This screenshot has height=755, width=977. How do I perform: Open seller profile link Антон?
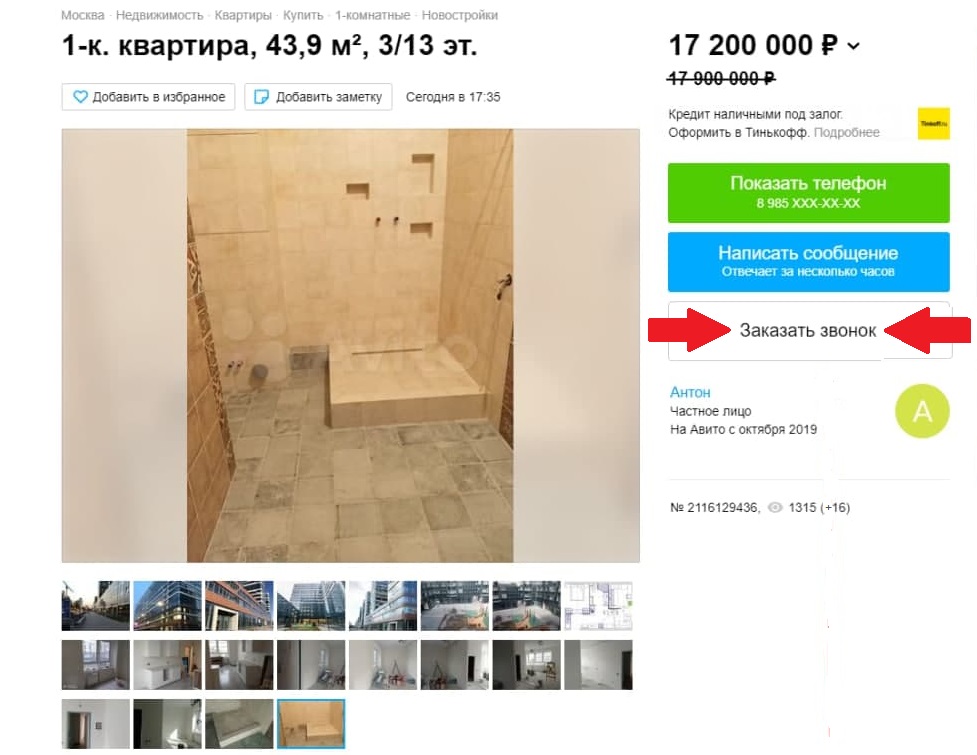(690, 392)
